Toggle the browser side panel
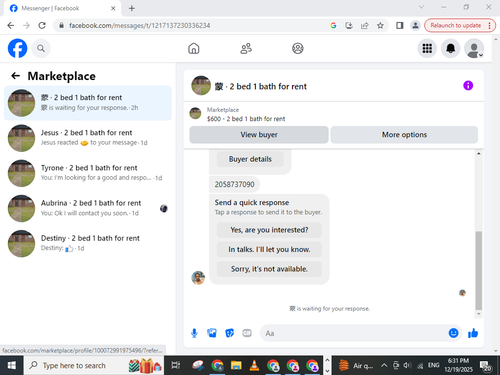500x375 pixels. pyautogui.click(x=400, y=26)
